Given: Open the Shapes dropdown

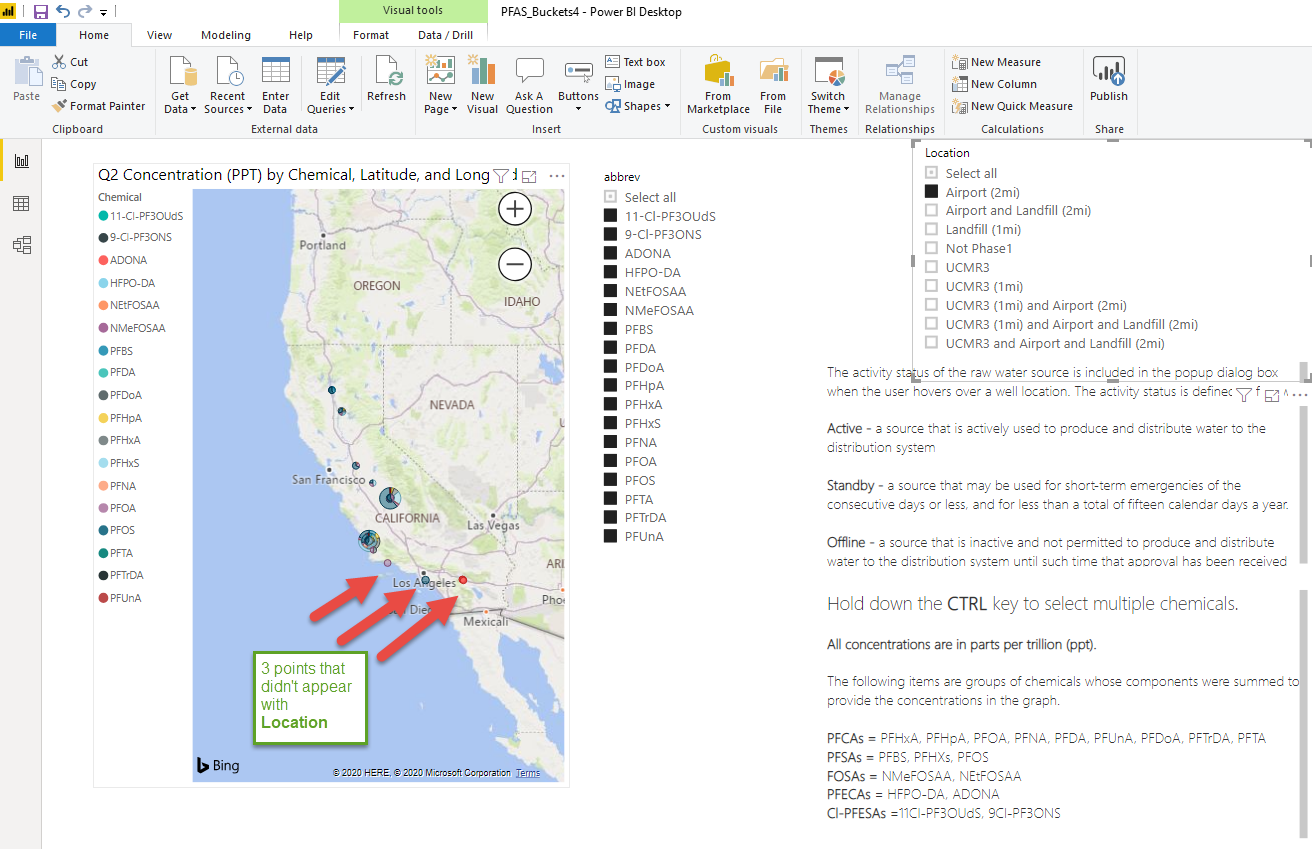Looking at the screenshot, I should point(638,106).
